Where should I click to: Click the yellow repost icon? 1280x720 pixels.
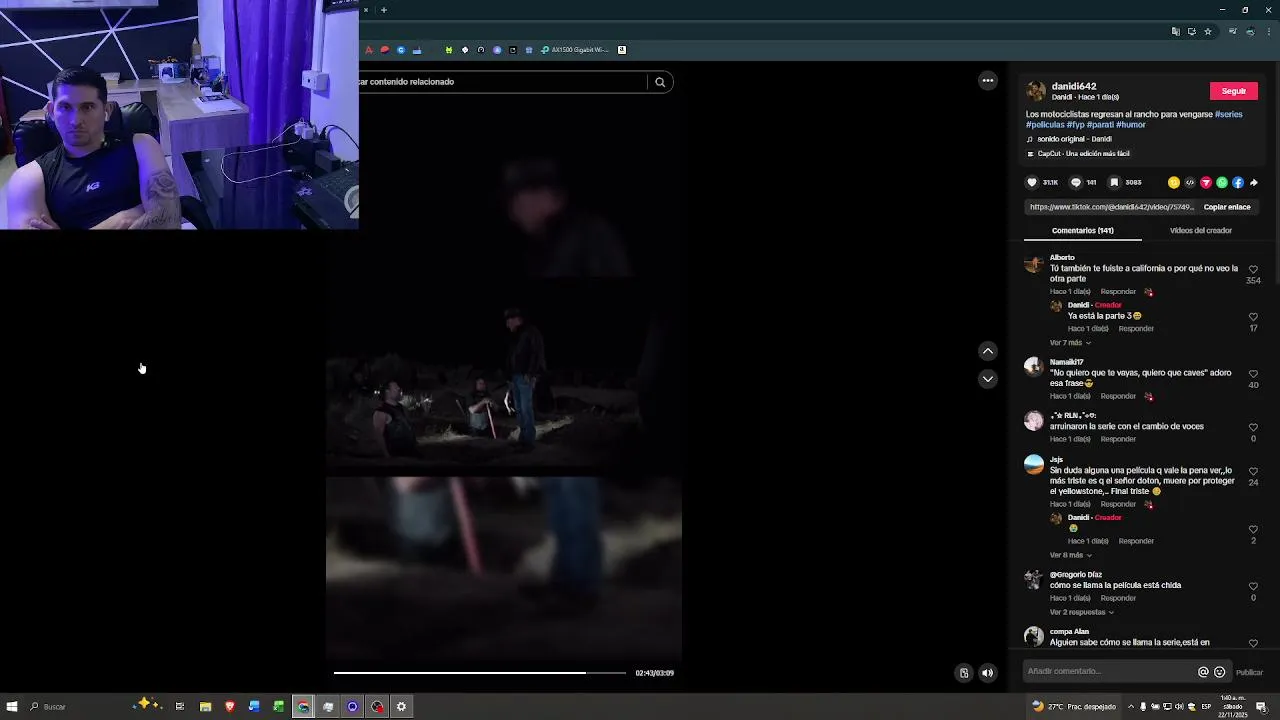coord(1174,183)
